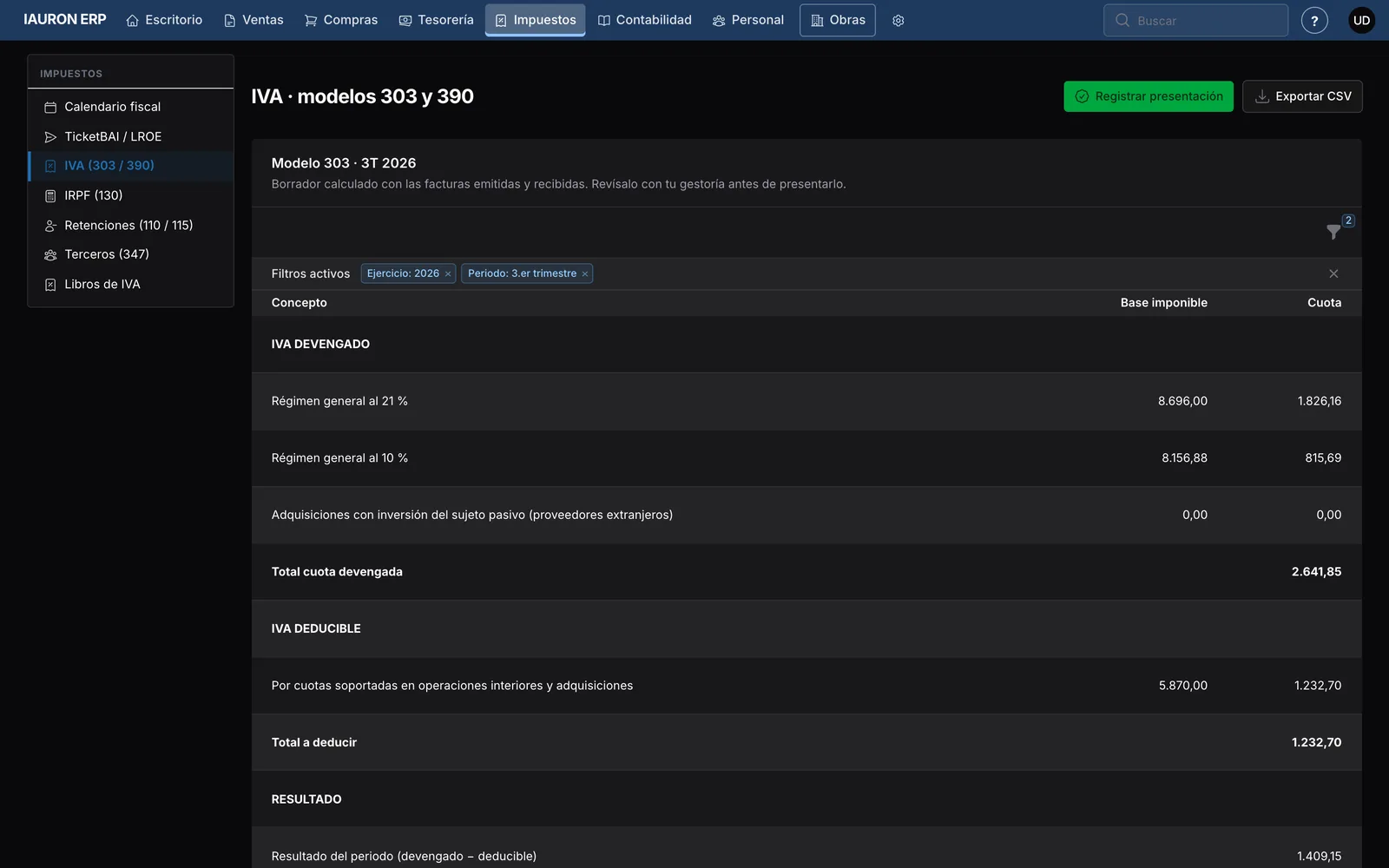Select the Impuestos tab
This screenshot has width=1389, height=868.
coord(535,20)
